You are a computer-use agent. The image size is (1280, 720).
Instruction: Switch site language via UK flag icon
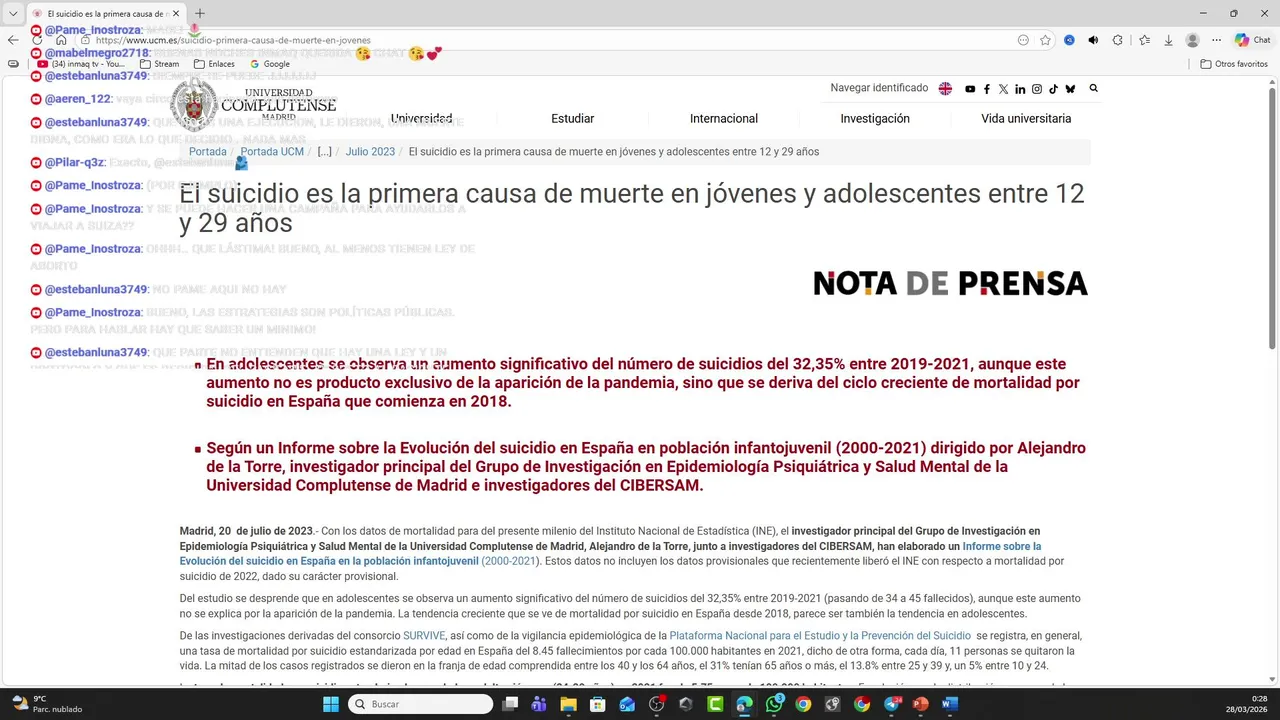point(945,89)
